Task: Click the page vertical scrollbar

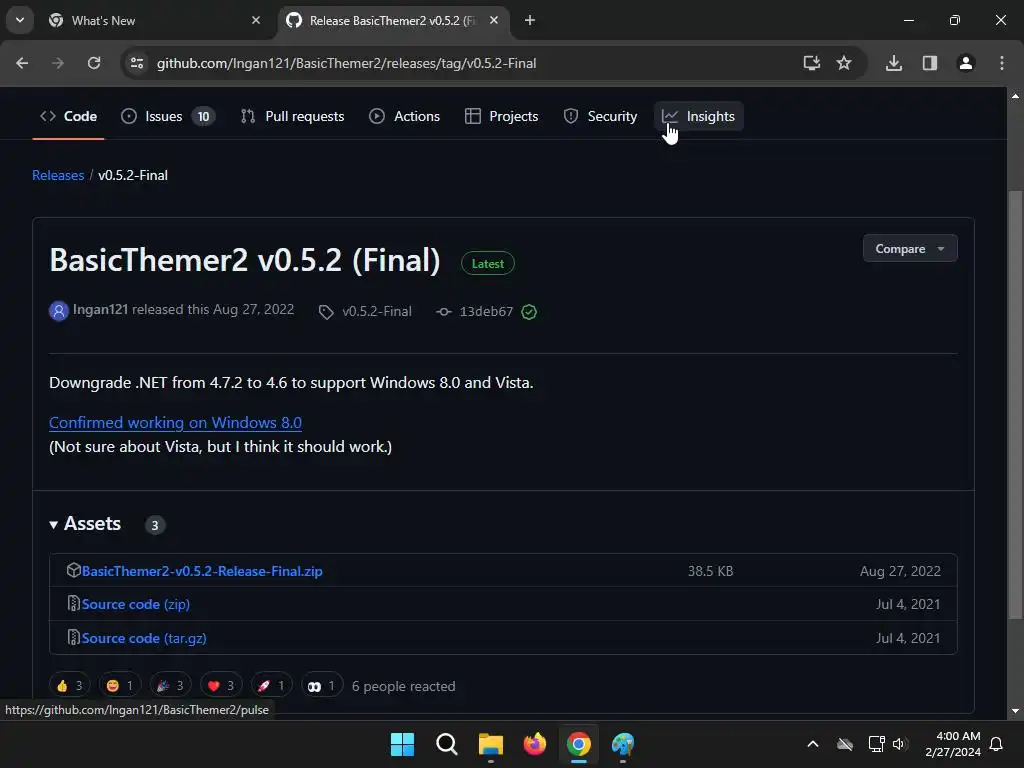Action: [1015, 404]
